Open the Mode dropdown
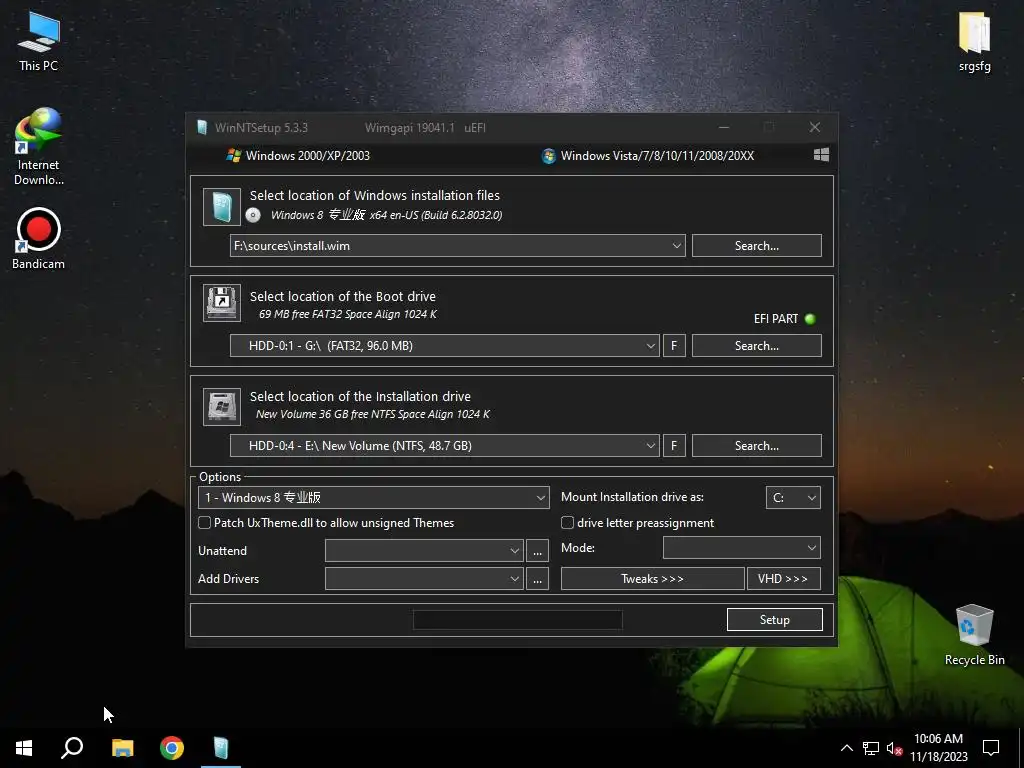 812,548
